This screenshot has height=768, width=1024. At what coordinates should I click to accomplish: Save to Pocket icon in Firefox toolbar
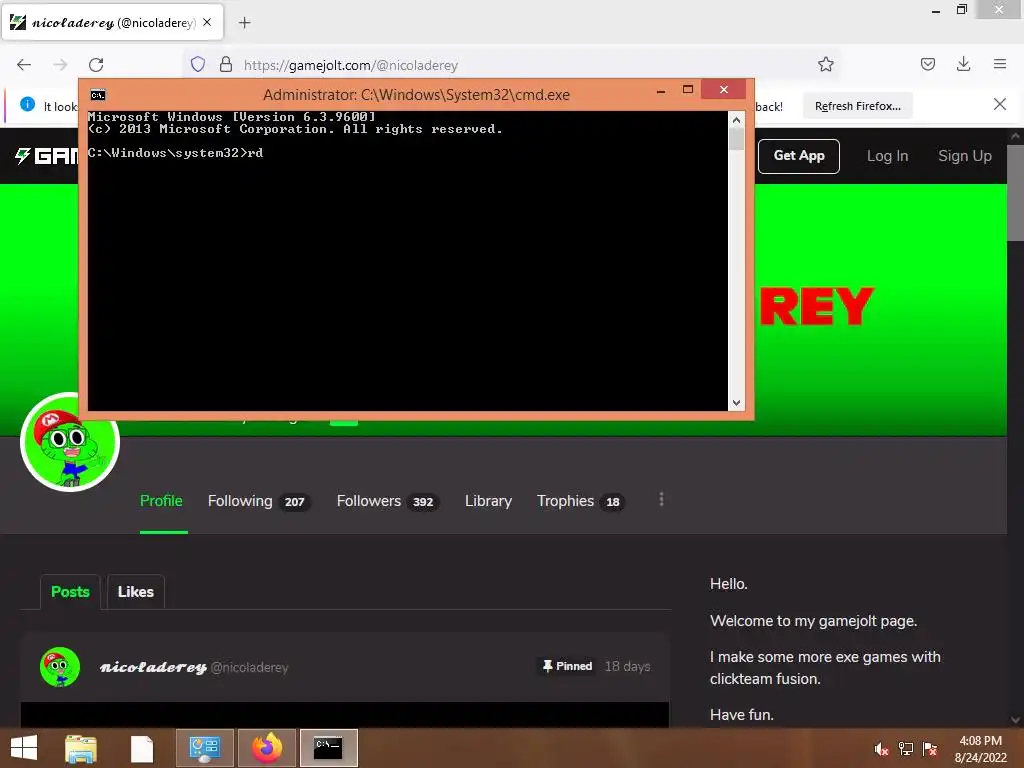tap(927, 64)
